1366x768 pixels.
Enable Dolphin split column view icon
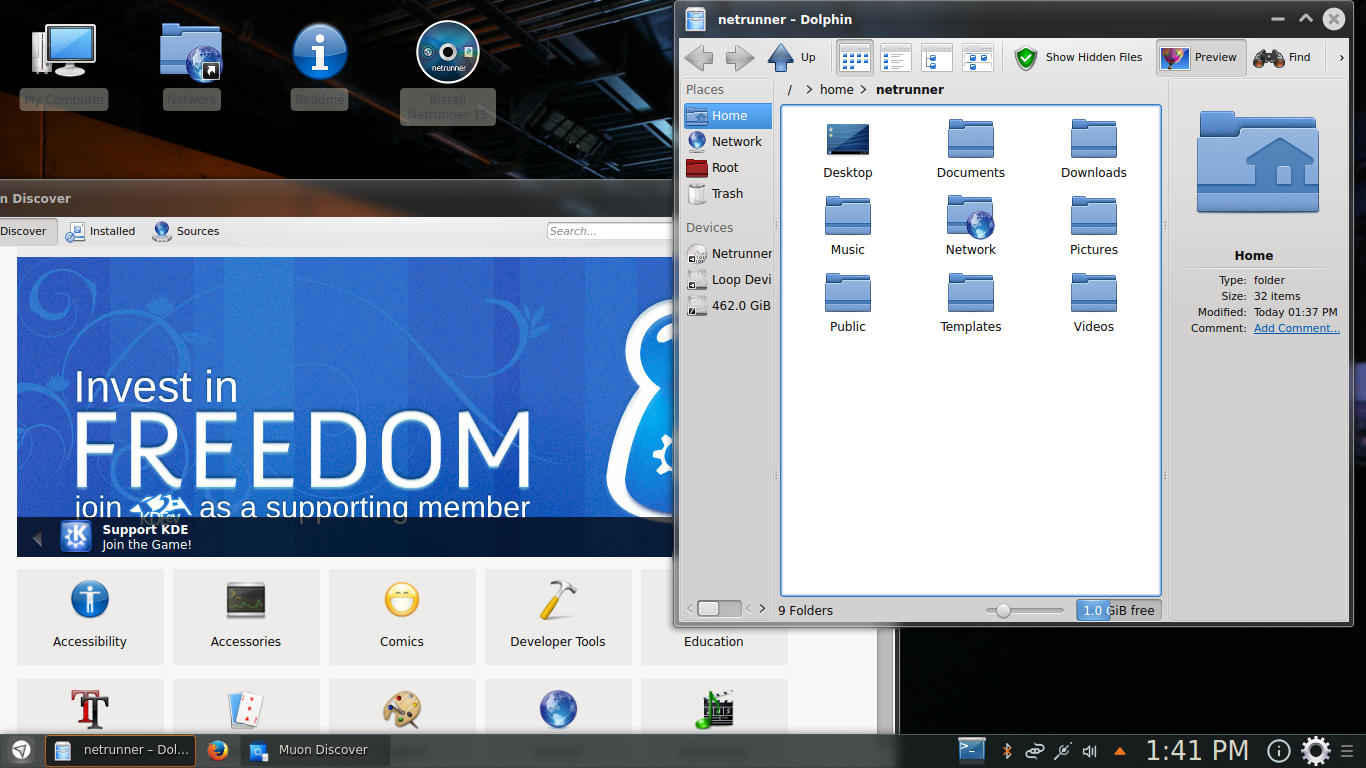tap(978, 58)
